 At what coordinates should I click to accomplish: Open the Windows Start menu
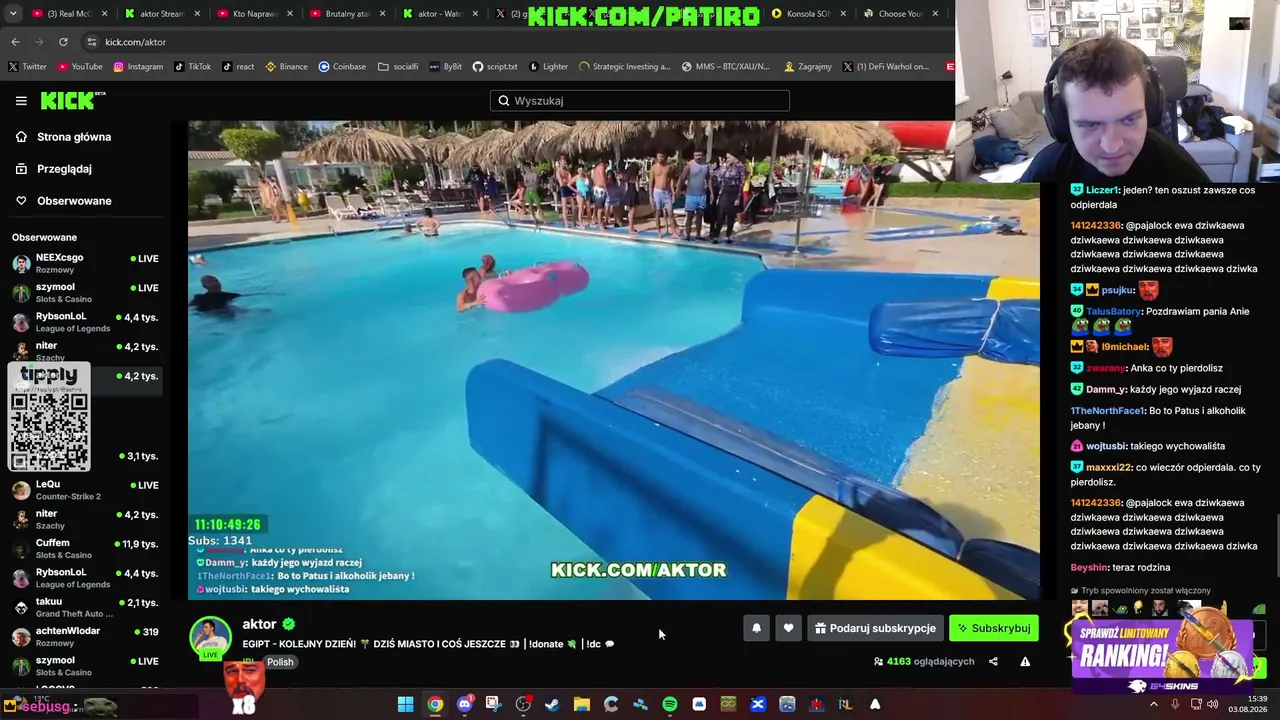405,704
